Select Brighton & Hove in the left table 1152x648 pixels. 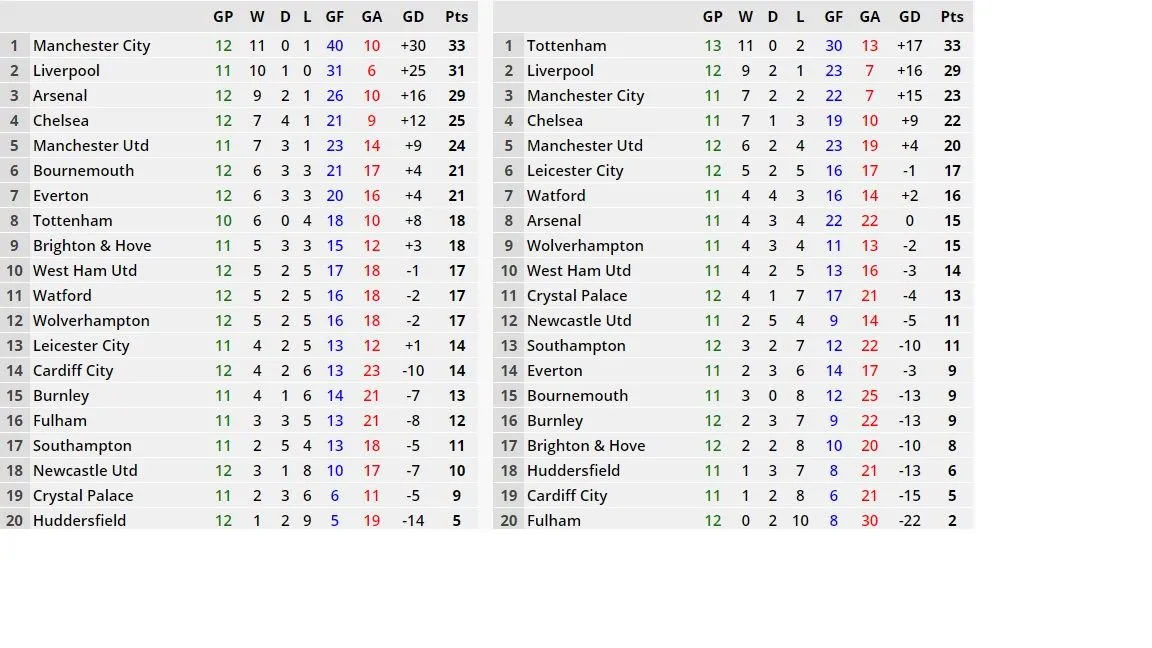pyautogui.click(x=92, y=246)
